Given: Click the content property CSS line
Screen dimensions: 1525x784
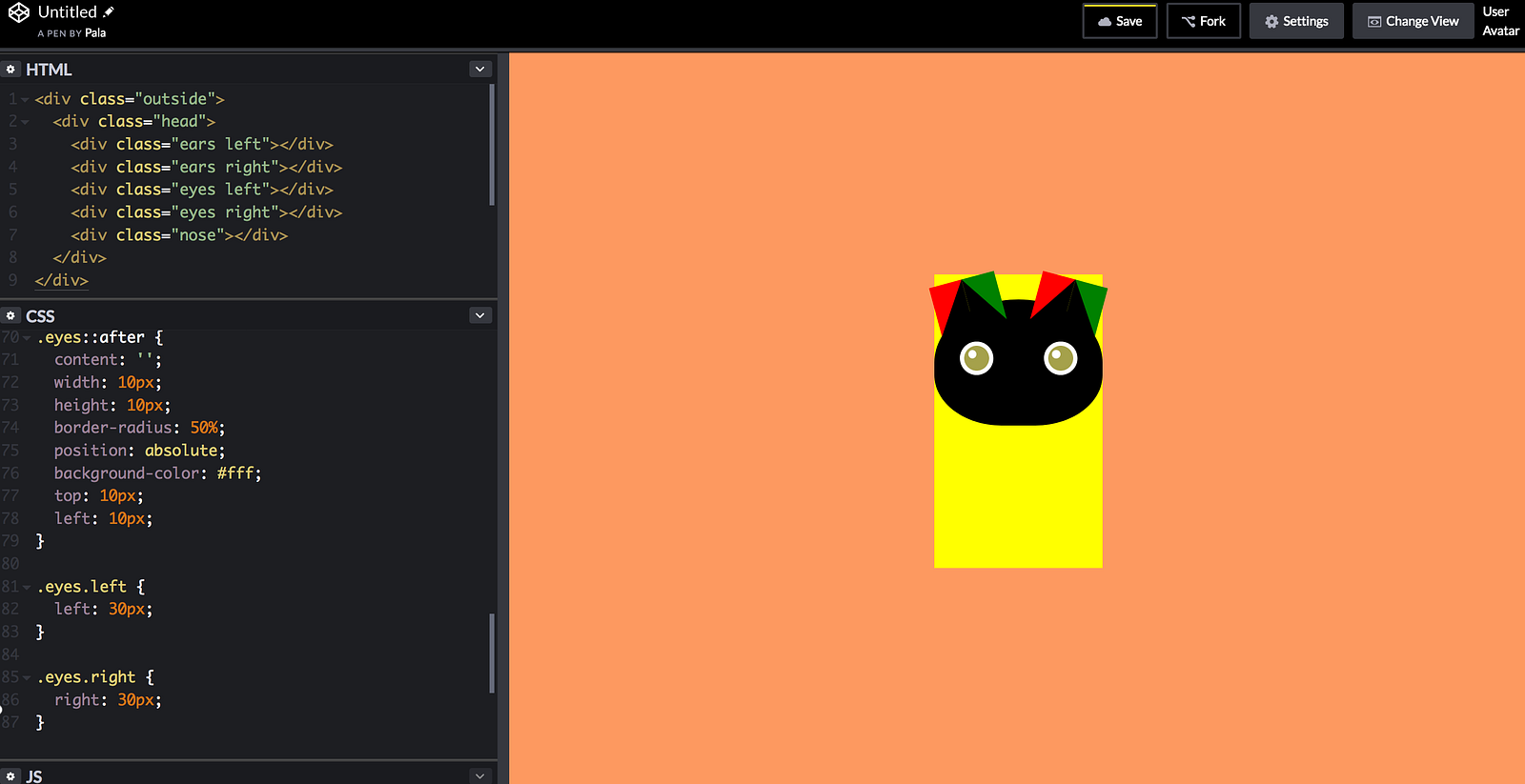Looking at the screenshot, I should [108, 360].
